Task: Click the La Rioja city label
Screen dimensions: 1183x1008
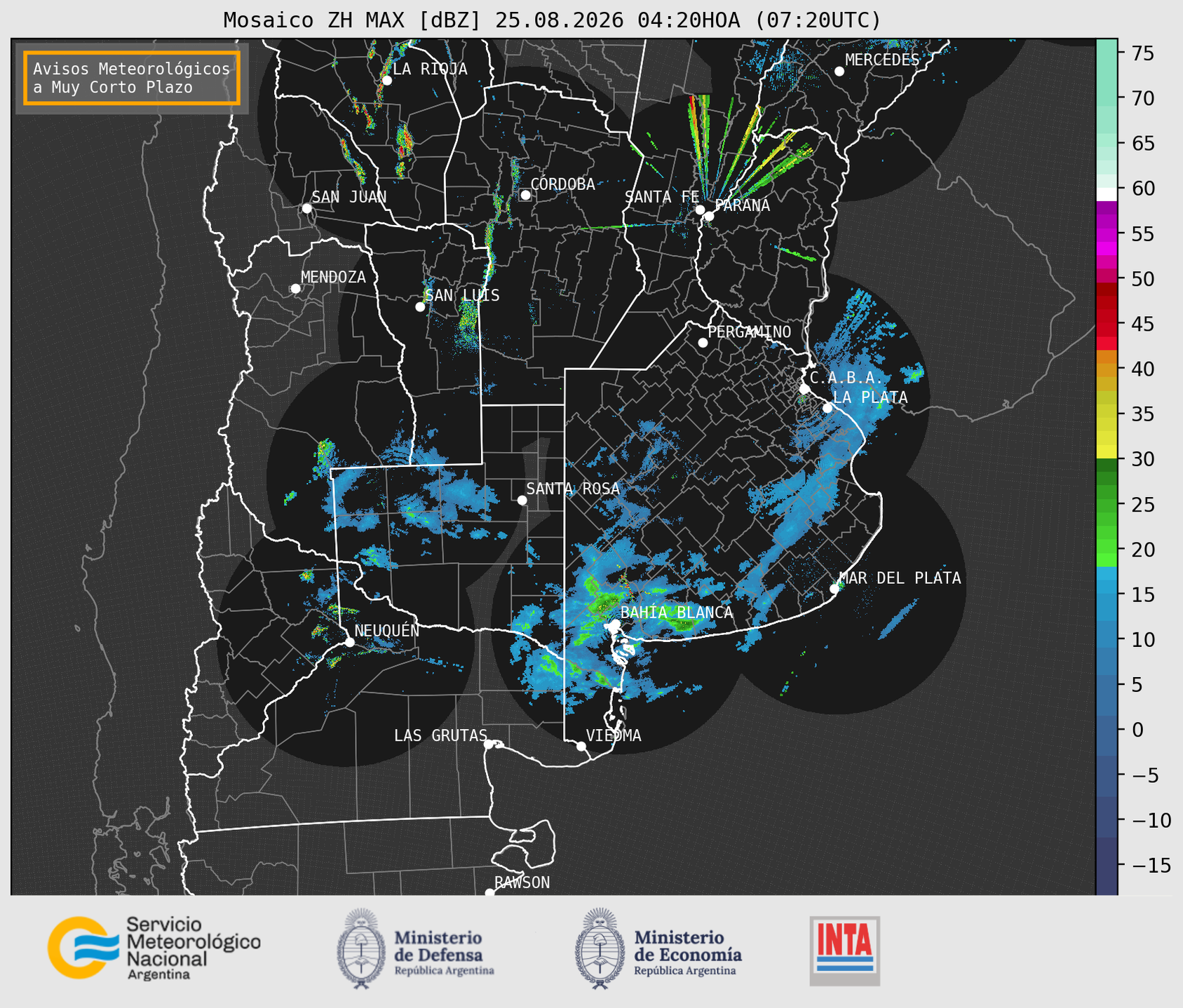Action: click(x=430, y=69)
